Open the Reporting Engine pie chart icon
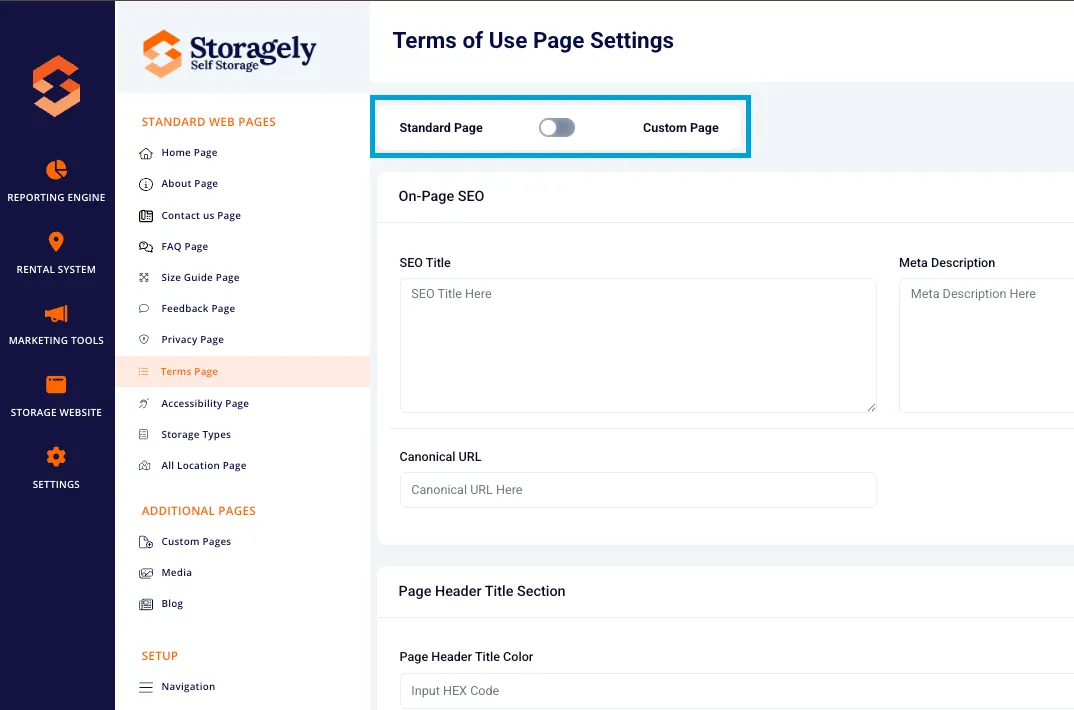Viewport: 1074px width, 710px height. click(56, 169)
